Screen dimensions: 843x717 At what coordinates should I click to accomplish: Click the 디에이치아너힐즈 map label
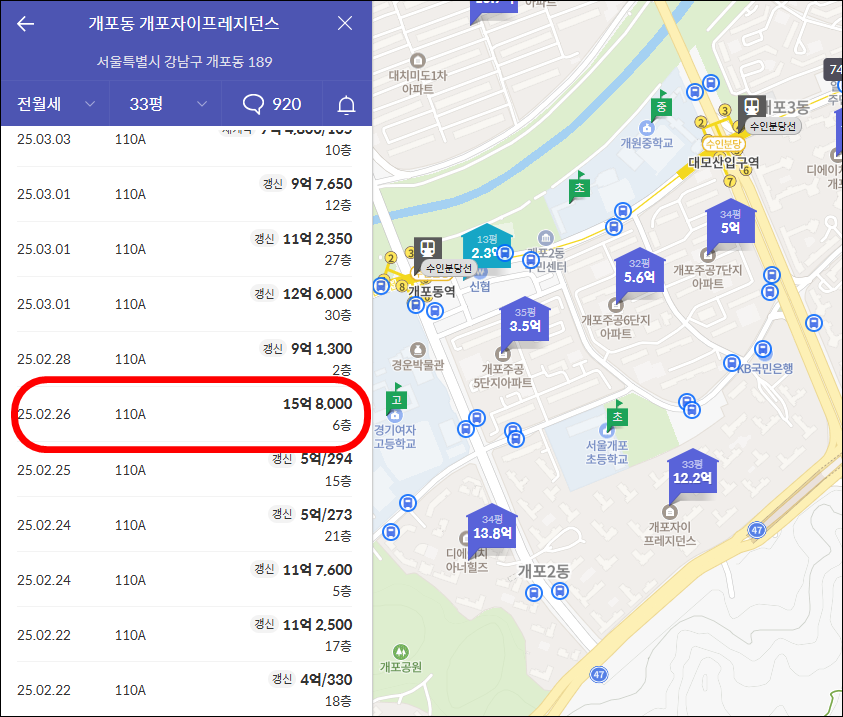tap(467, 560)
